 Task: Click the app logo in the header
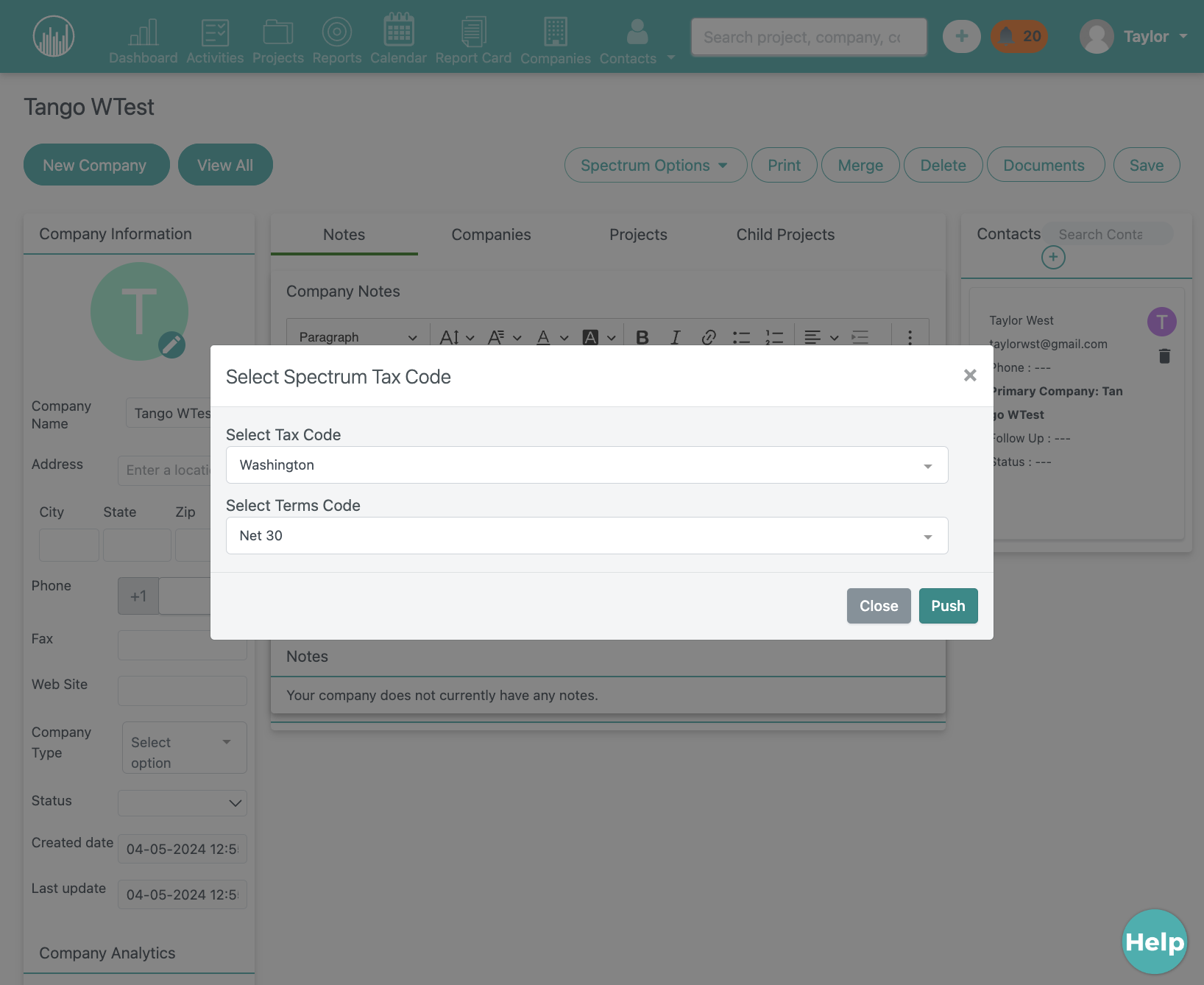coord(54,36)
